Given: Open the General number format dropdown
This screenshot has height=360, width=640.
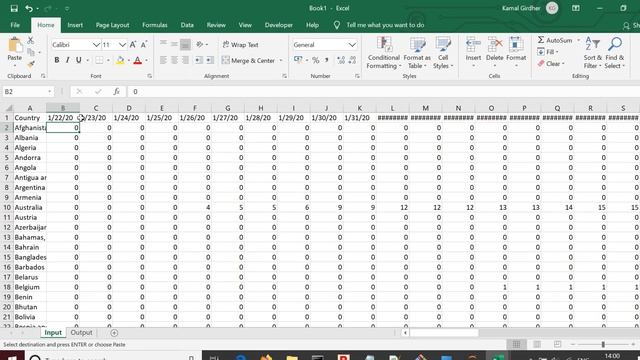Looking at the screenshot, I should pyautogui.click(x=352, y=44).
